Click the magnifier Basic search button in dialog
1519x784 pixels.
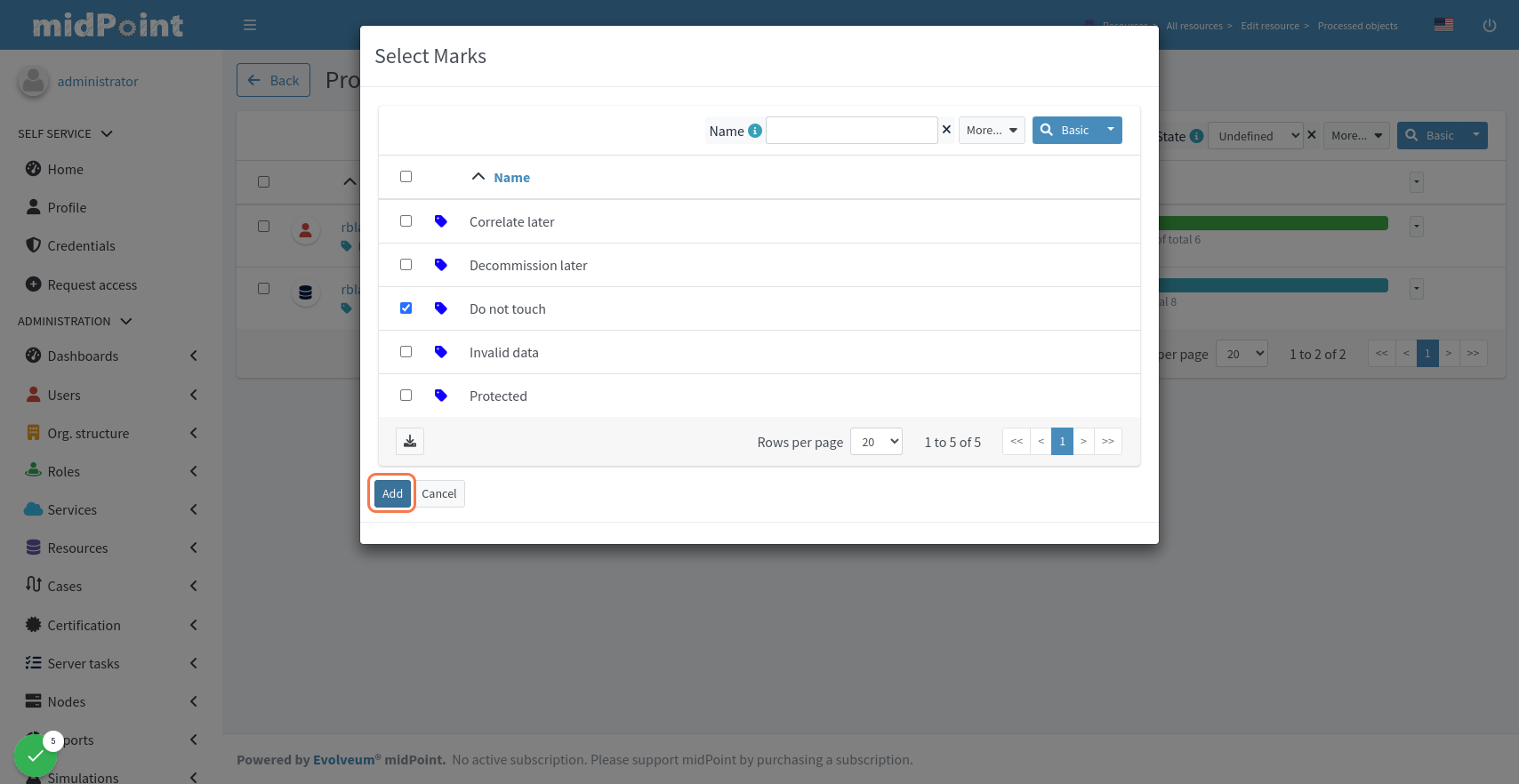pos(1065,130)
